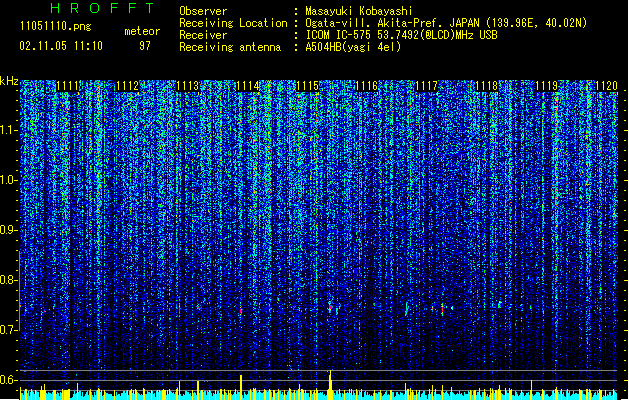
Task: Click the 1.1 frequency axis label
Action: click(9, 130)
